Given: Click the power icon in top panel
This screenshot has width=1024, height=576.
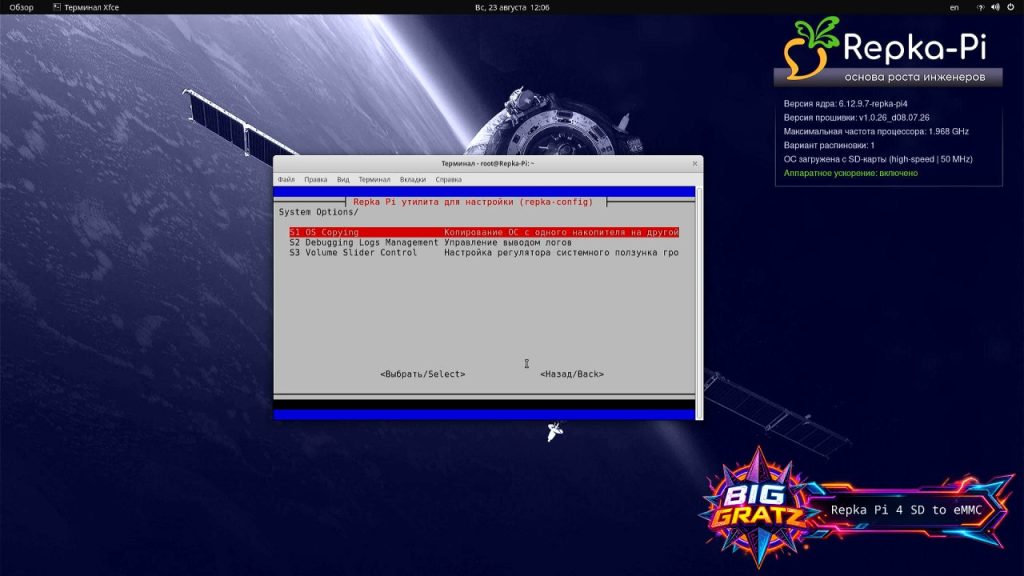Looking at the screenshot, I should 1010,7.
